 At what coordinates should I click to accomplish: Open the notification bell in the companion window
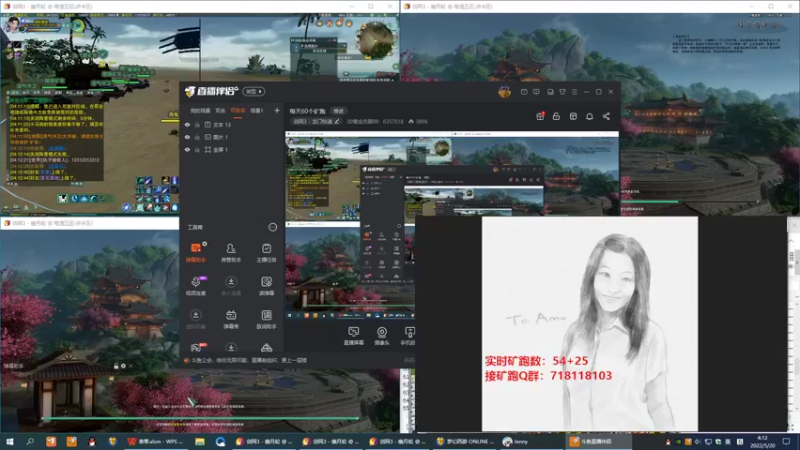589,116
